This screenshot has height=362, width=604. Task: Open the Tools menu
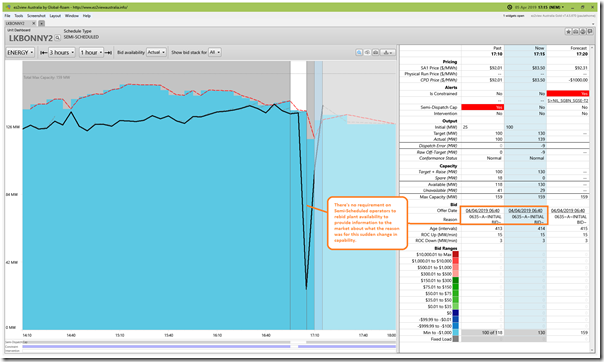tap(18, 16)
